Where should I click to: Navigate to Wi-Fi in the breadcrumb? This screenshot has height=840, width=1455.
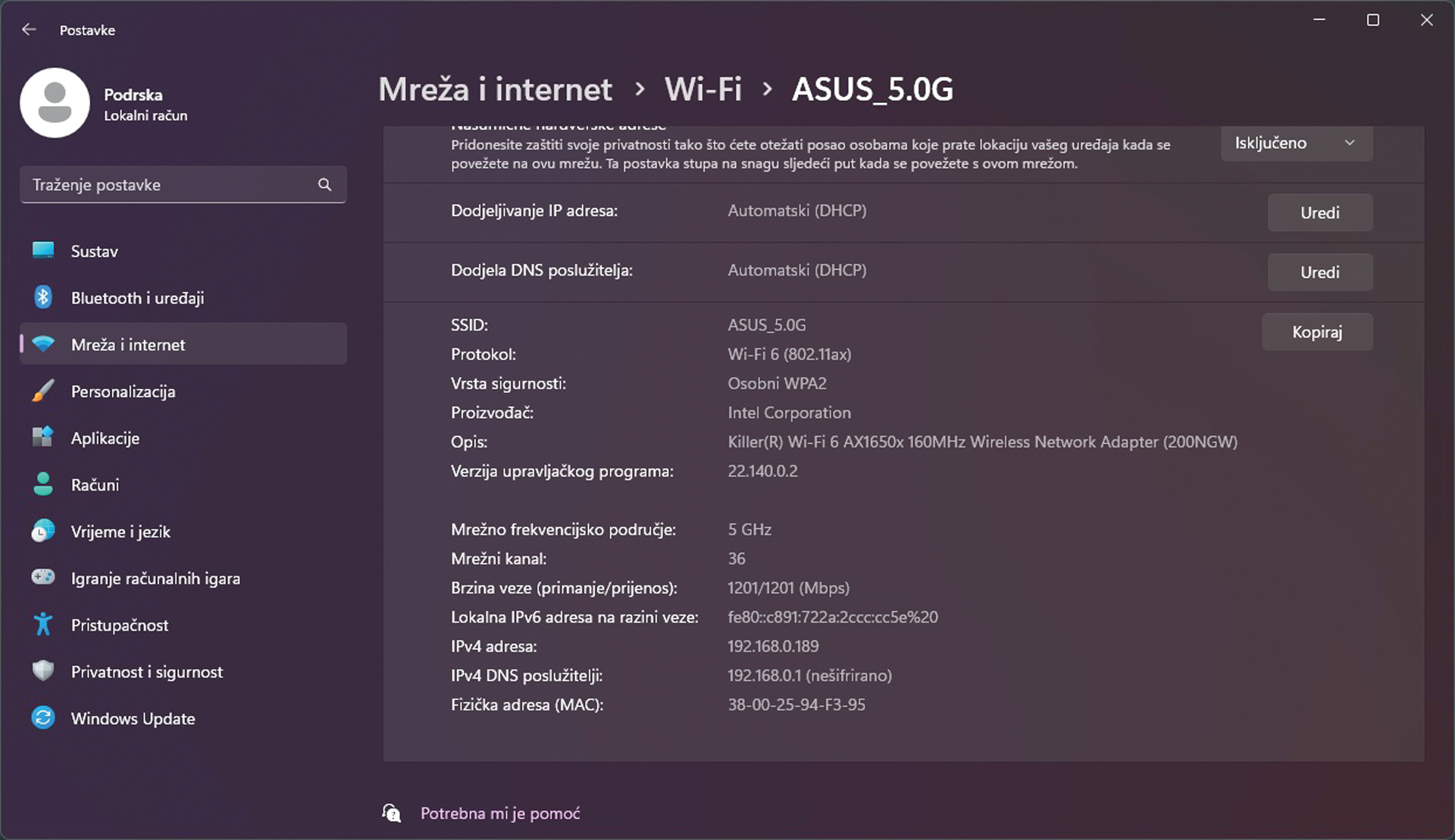pyautogui.click(x=702, y=89)
